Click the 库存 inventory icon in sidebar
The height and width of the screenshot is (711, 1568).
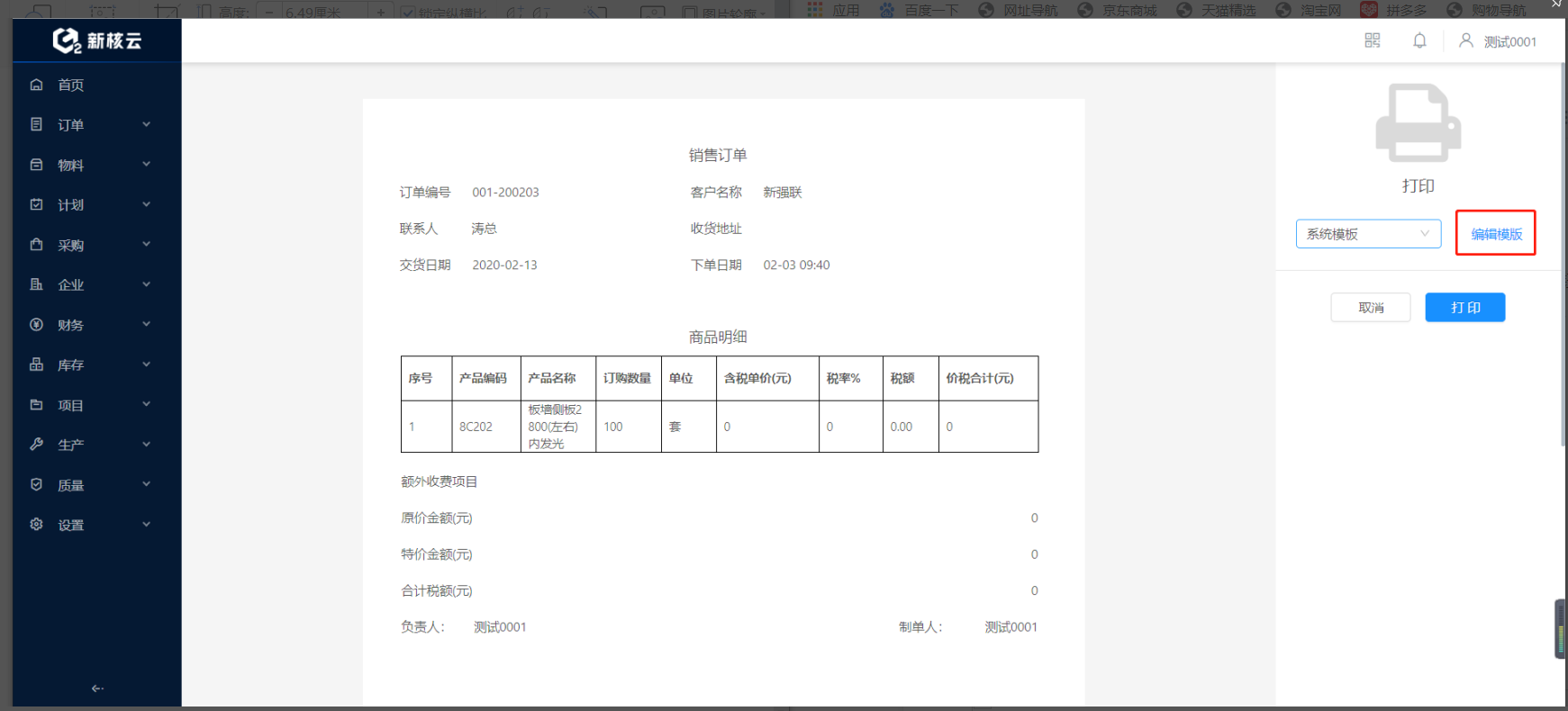click(36, 364)
